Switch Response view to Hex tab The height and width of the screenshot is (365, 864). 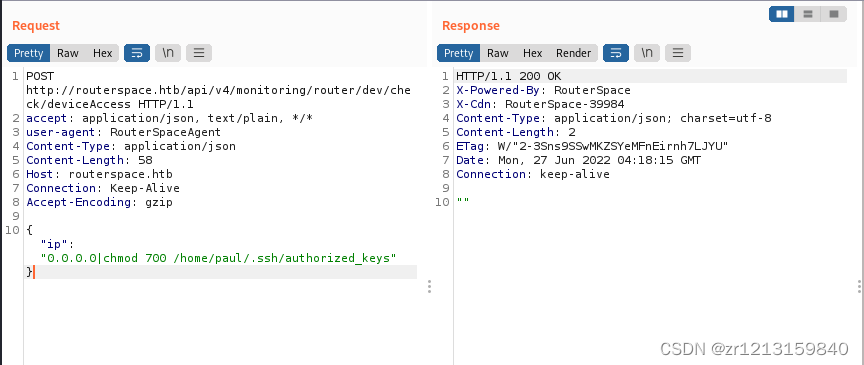point(532,53)
